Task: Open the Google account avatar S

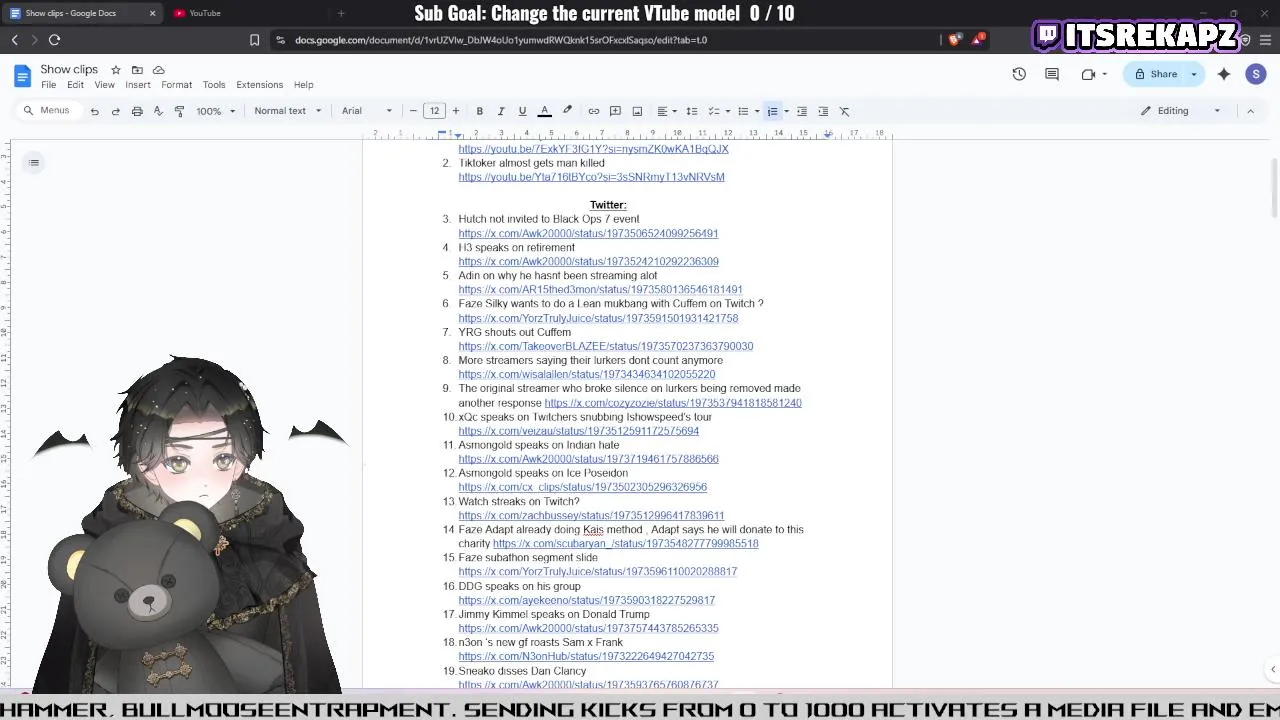Action: 1256,74
